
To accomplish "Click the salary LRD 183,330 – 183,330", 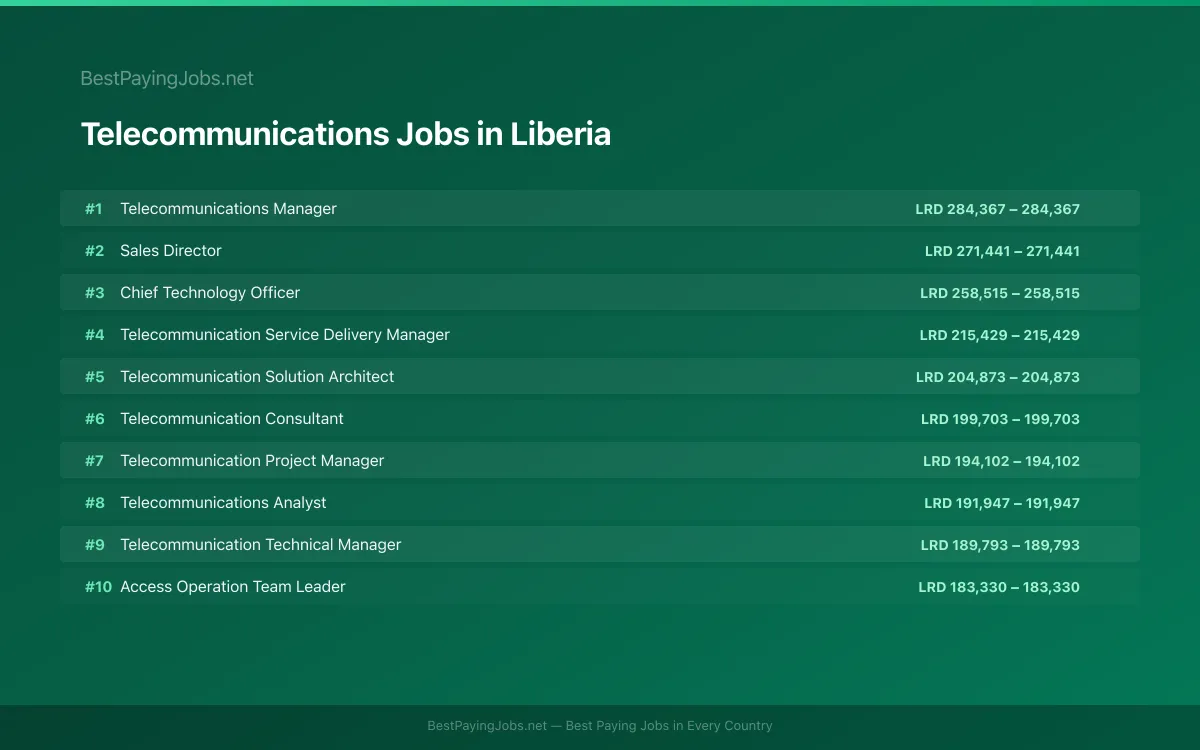I will [999, 587].
